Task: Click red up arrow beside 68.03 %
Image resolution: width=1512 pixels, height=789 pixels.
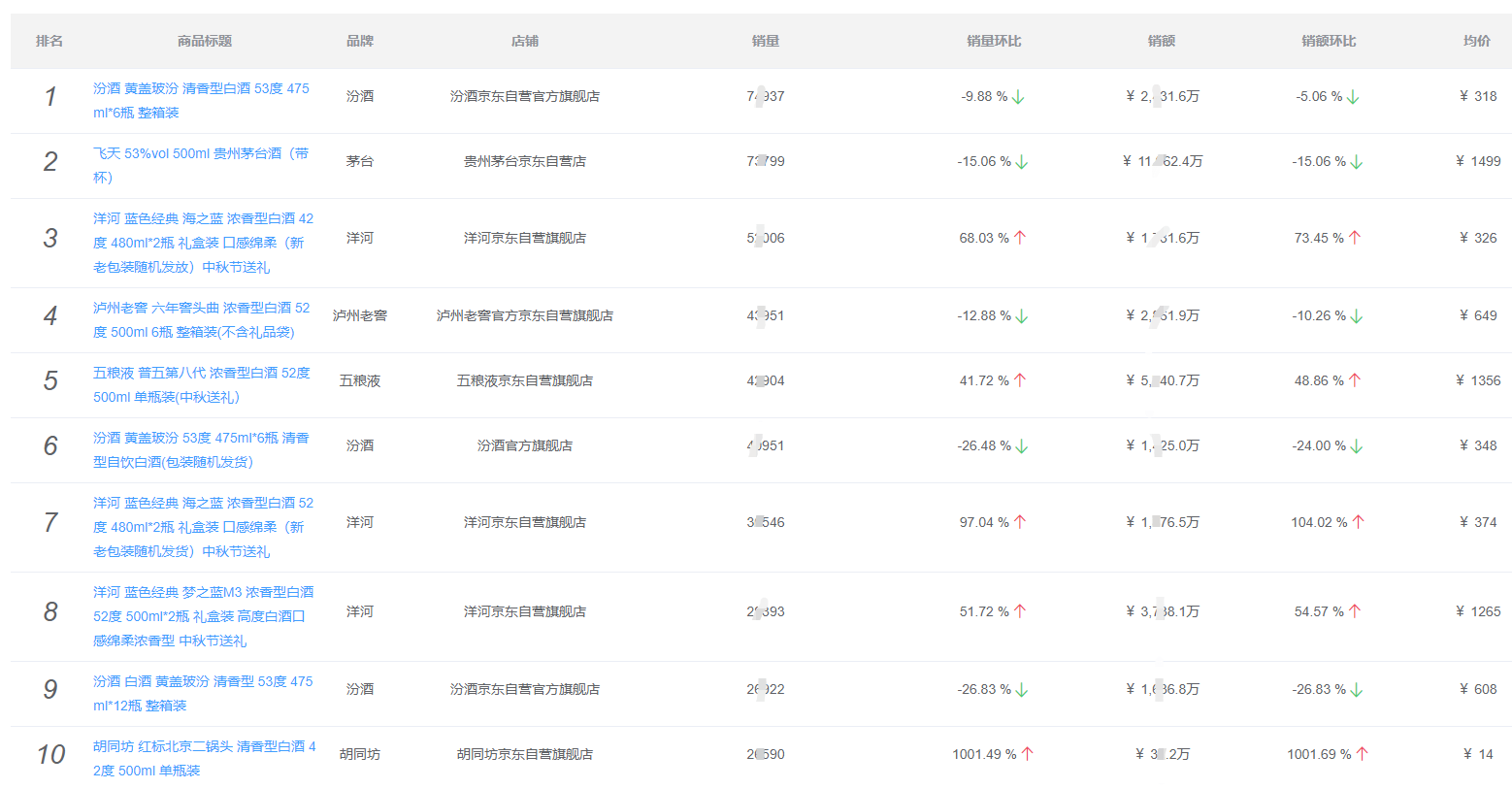Action: (x=1020, y=238)
